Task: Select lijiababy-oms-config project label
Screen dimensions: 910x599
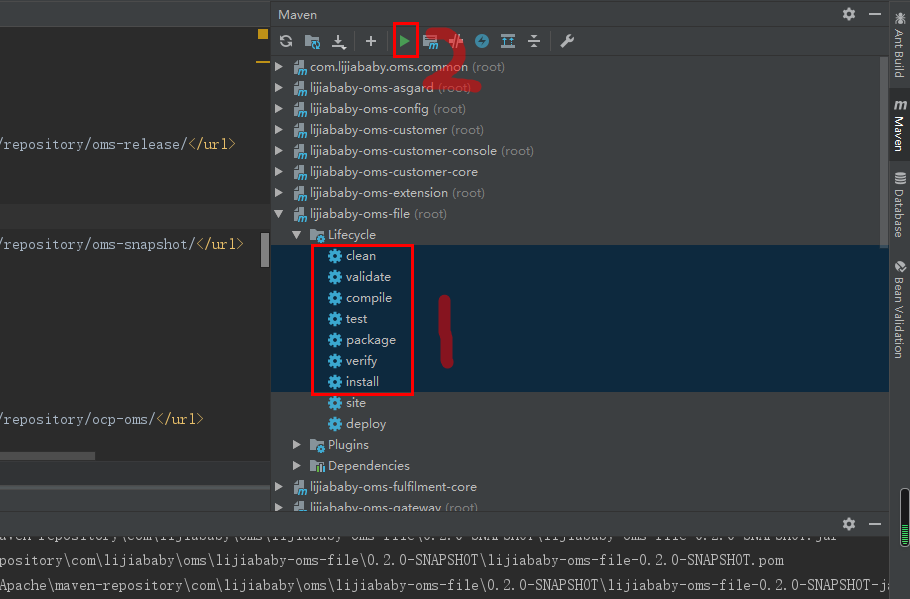Action: pos(369,109)
